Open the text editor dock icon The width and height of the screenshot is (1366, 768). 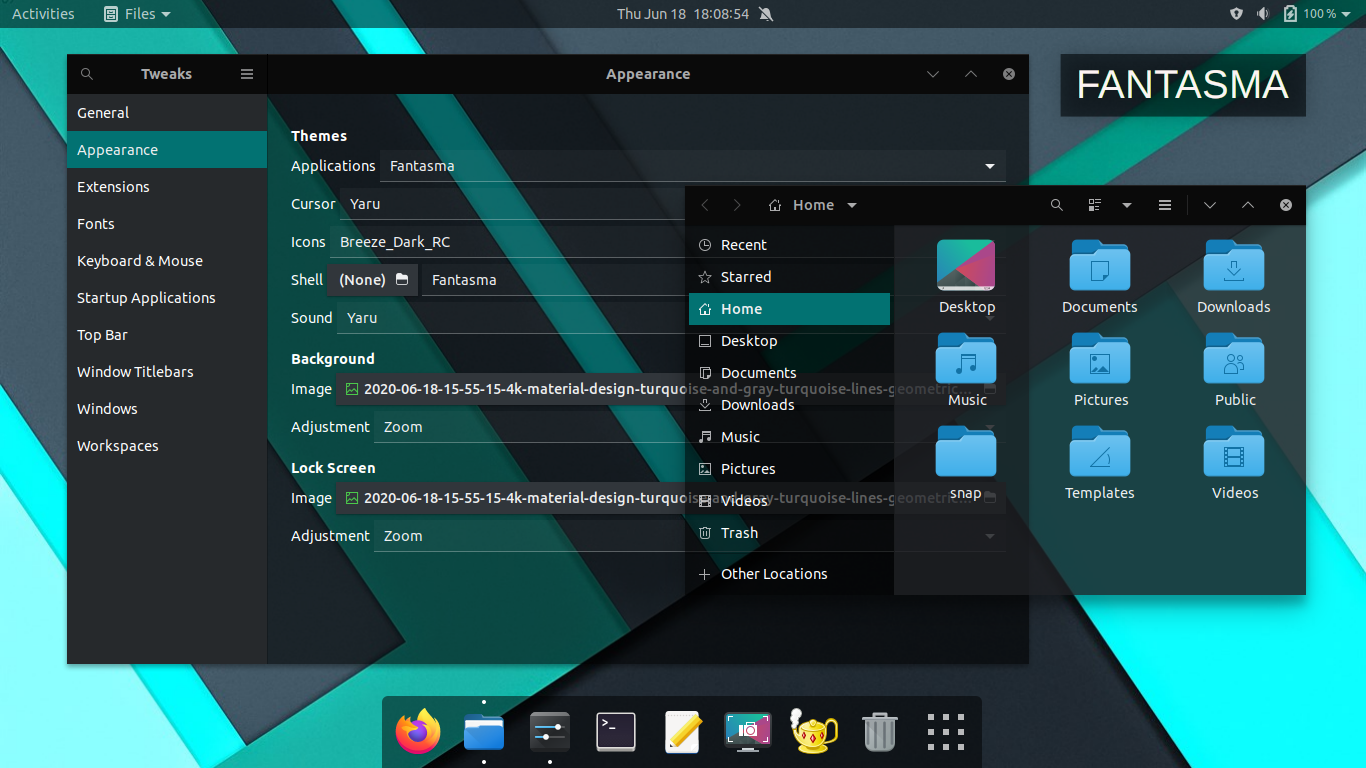682,732
